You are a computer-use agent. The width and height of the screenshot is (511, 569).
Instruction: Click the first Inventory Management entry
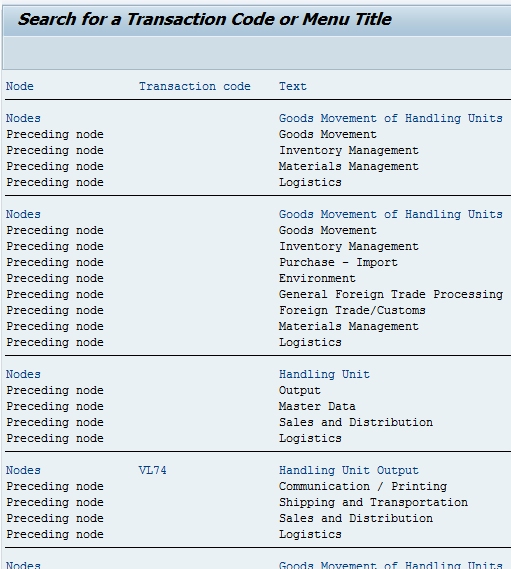[x=348, y=150]
